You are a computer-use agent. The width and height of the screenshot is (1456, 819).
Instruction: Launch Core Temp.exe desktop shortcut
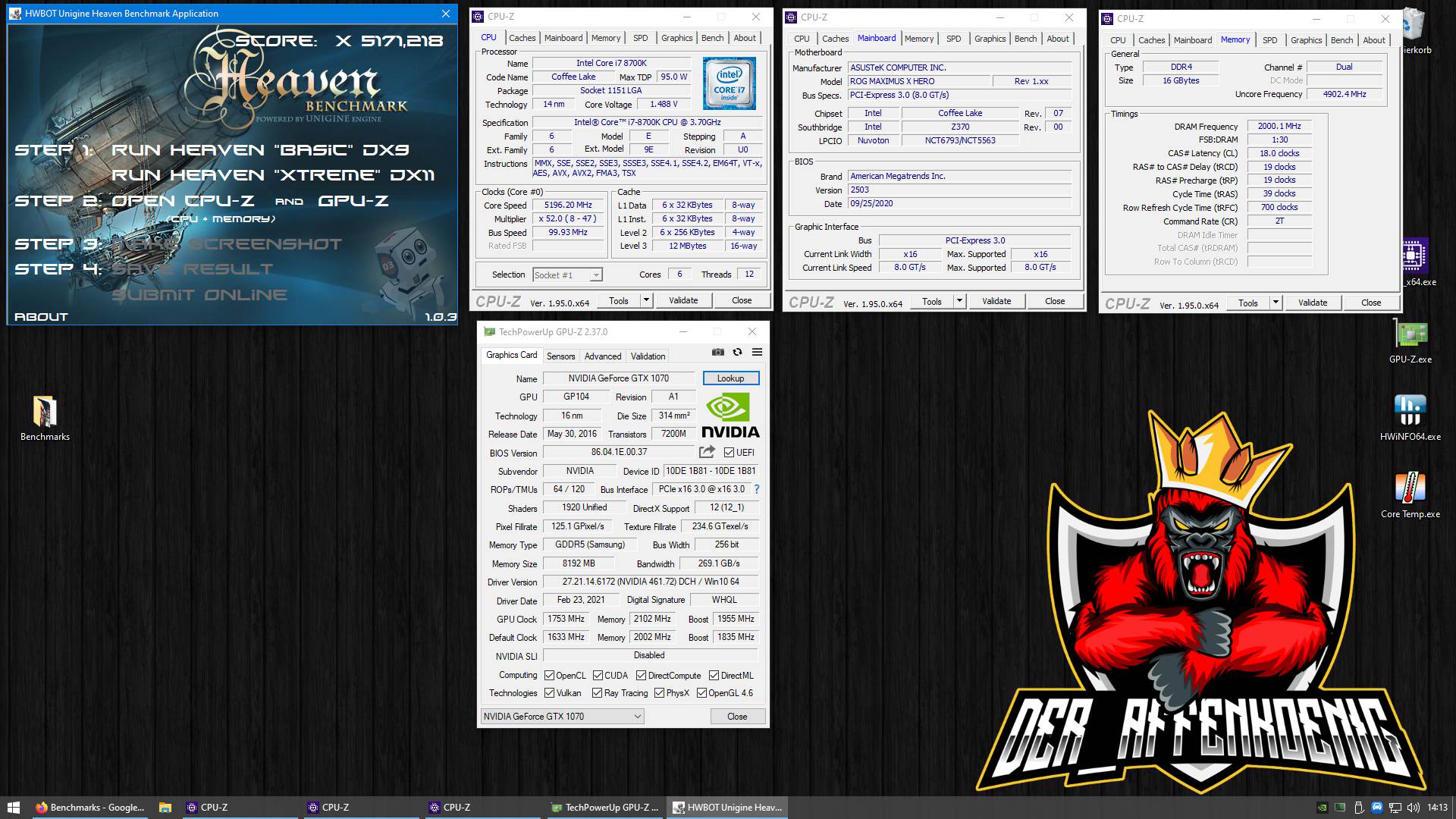1410,496
